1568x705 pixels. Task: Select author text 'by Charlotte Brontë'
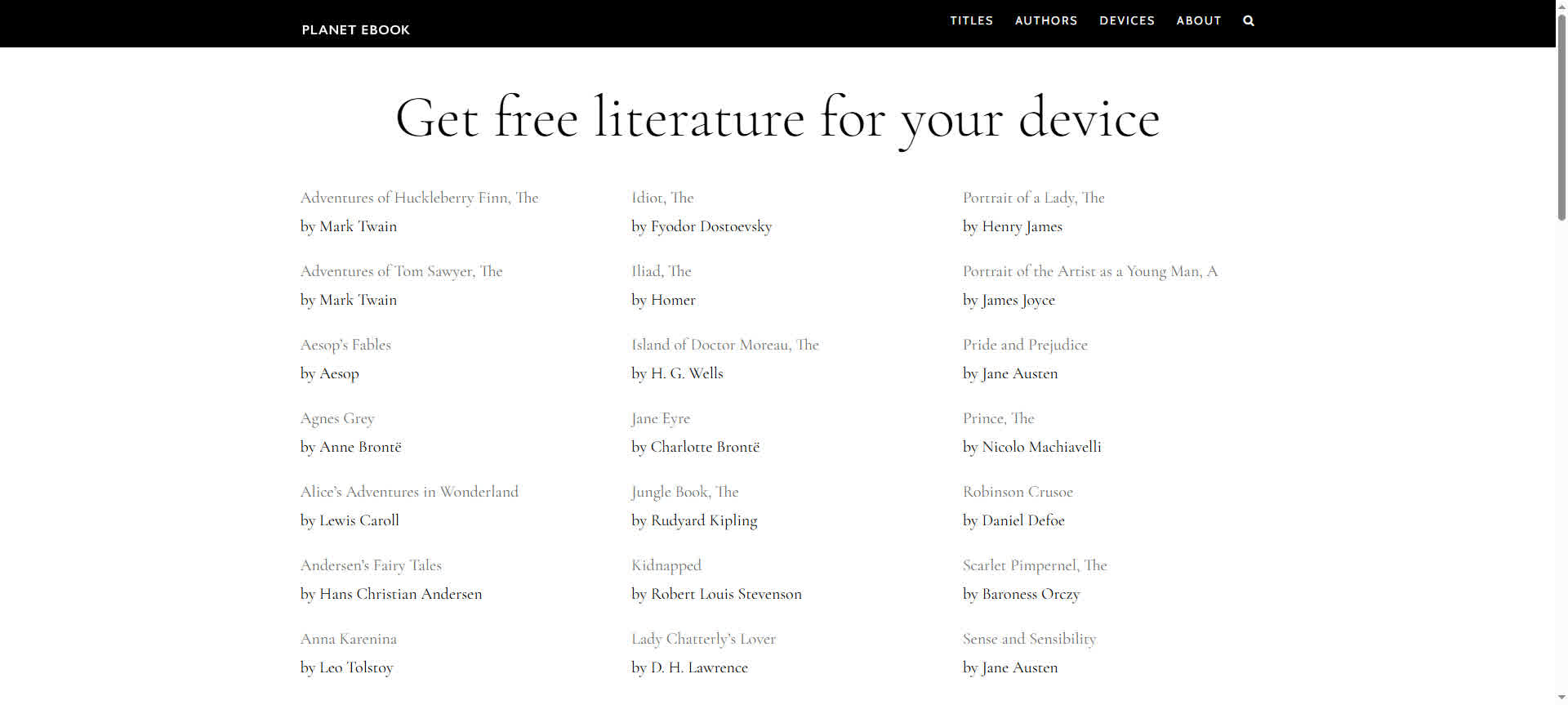pyautogui.click(x=696, y=447)
